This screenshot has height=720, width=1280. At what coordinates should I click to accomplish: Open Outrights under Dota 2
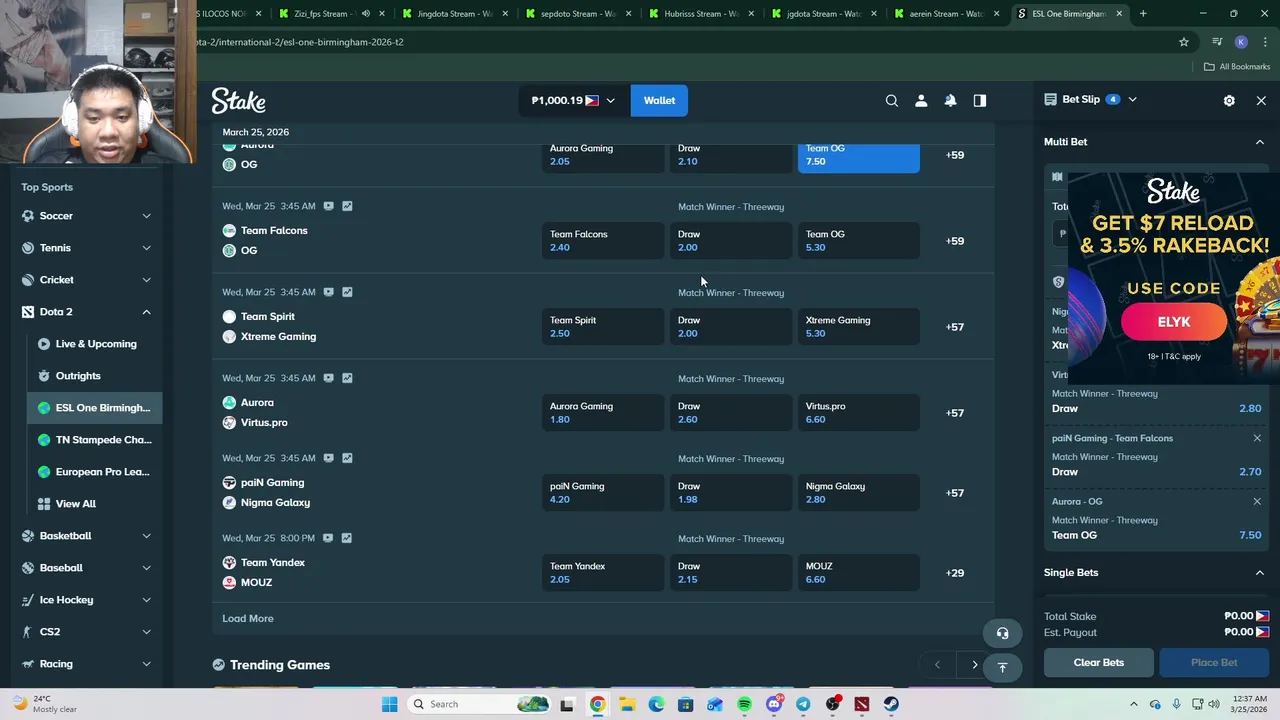click(78, 376)
